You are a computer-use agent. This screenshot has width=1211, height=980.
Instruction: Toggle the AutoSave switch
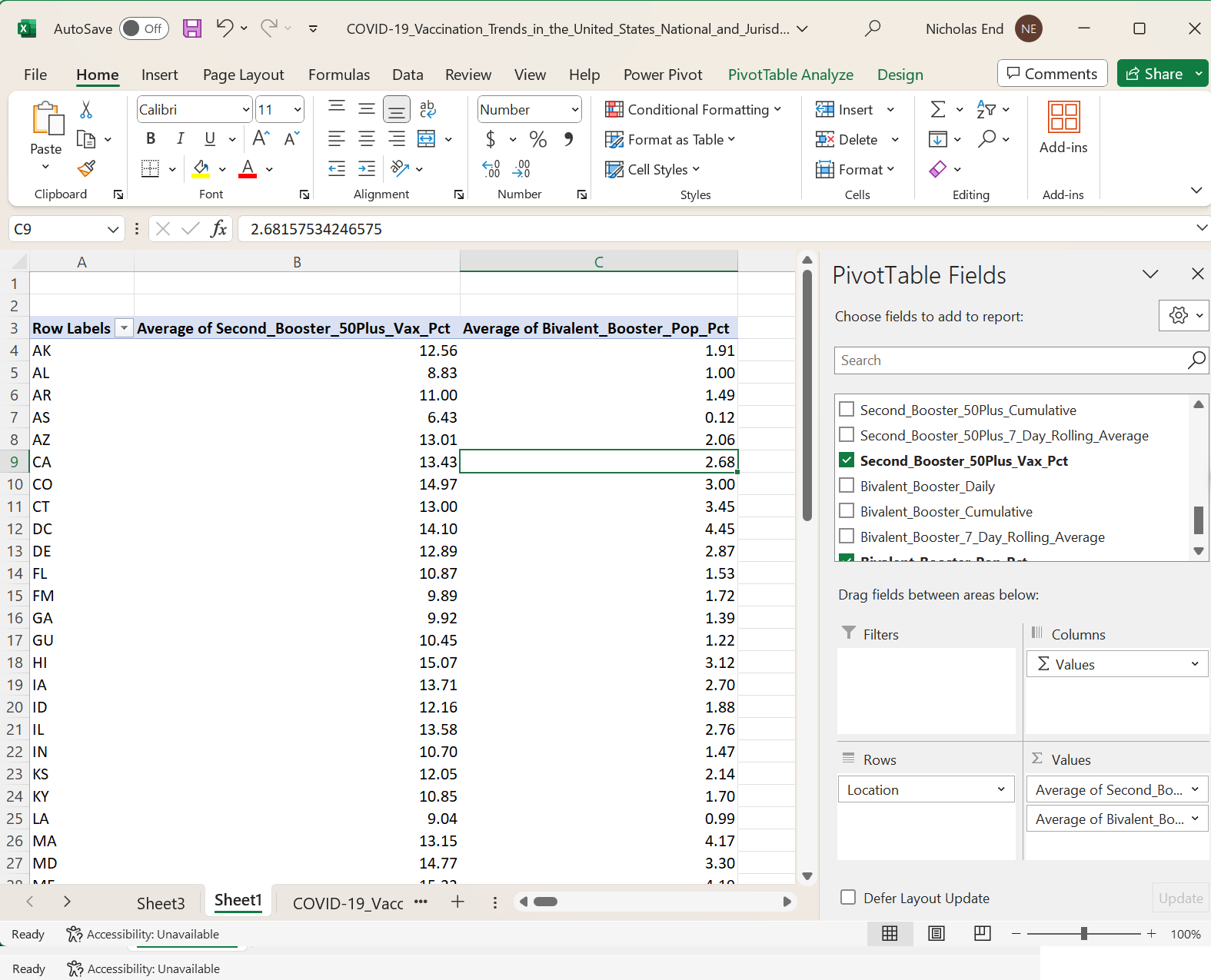(144, 29)
